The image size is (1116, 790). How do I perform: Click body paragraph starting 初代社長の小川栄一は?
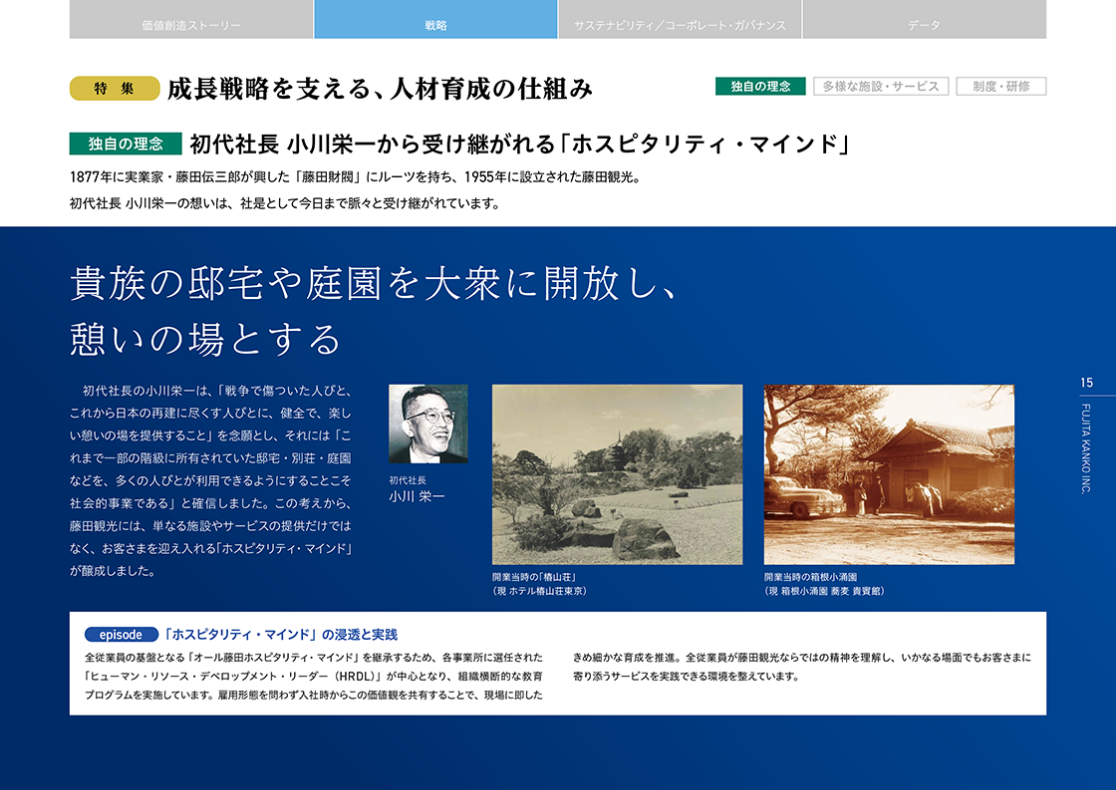[x=211, y=480]
